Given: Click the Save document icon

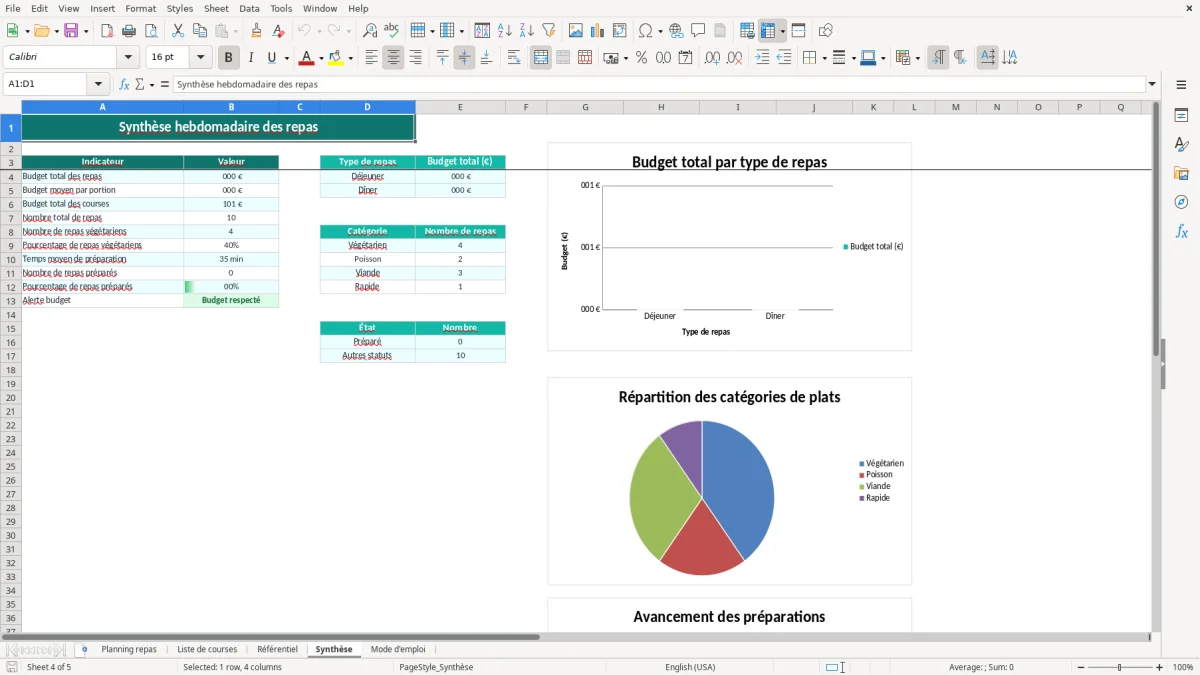Looking at the screenshot, I should [71, 31].
